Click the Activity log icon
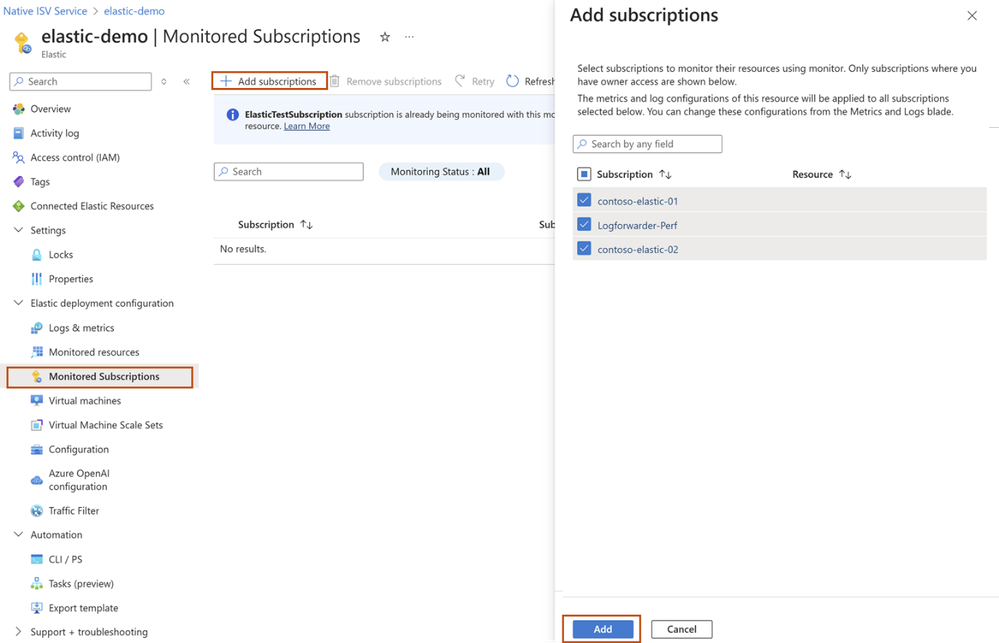Screen dimensions: 999x643 [18, 133]
